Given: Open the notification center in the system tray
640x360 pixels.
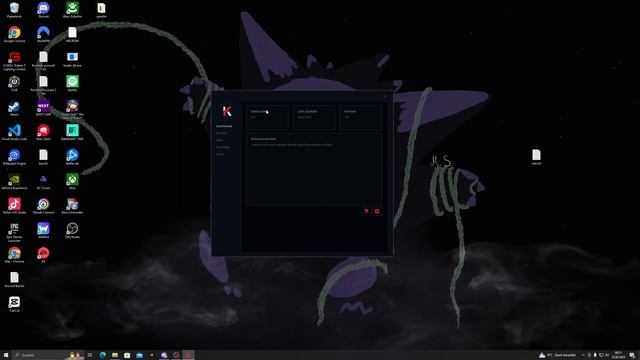Looking at the screenshot, I should [632, 355].
